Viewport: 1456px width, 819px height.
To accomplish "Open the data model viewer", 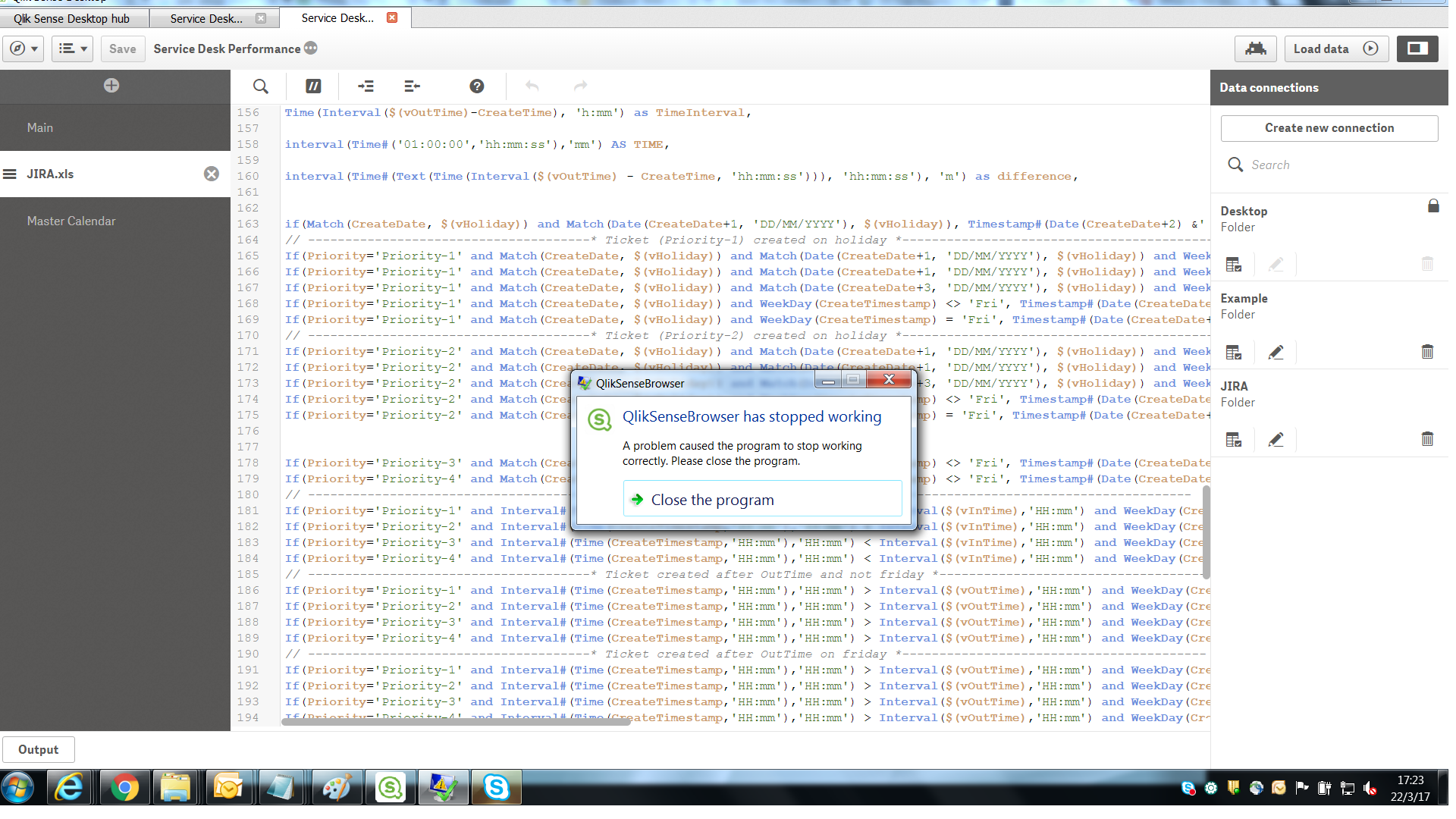I will pos(1256,49).
